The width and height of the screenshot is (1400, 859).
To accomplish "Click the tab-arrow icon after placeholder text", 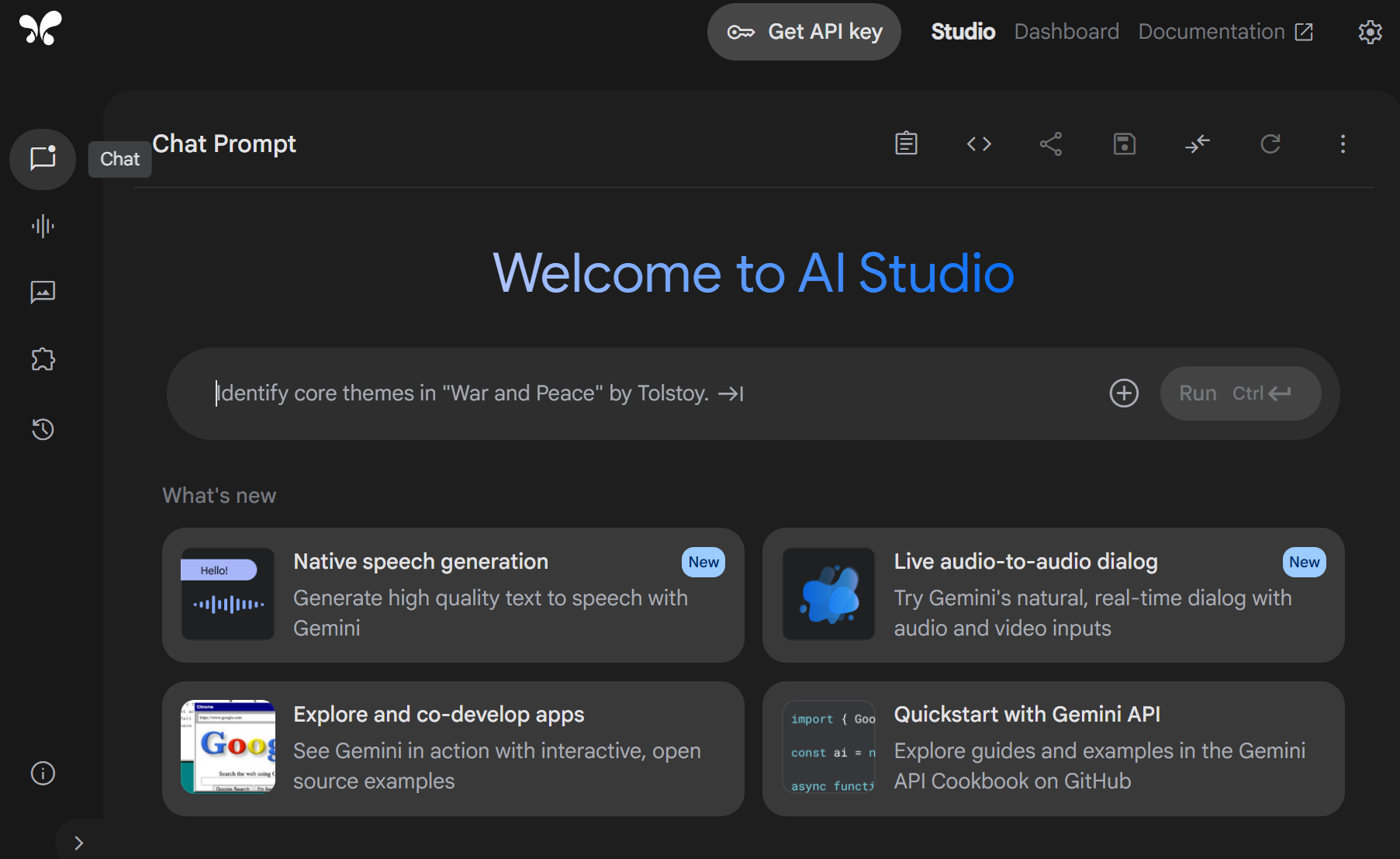I will point(731,394).
